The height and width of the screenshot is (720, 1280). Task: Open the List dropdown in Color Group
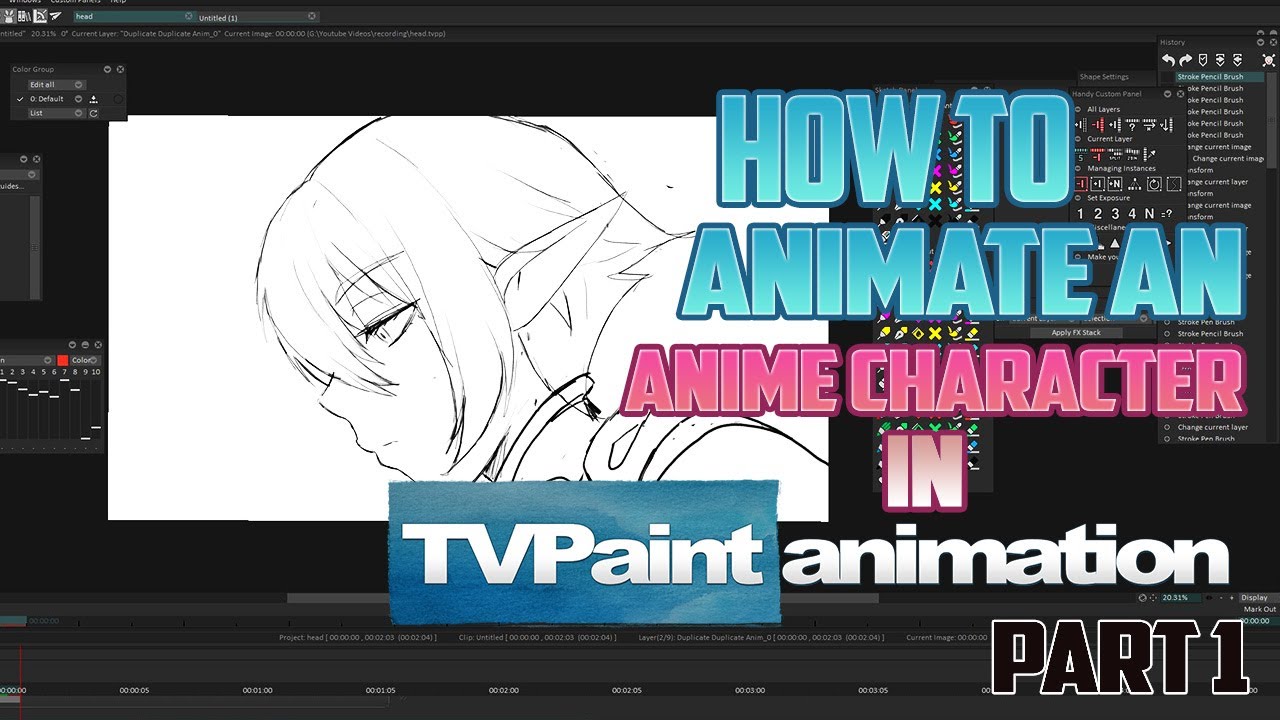click(x=57, y=113)
